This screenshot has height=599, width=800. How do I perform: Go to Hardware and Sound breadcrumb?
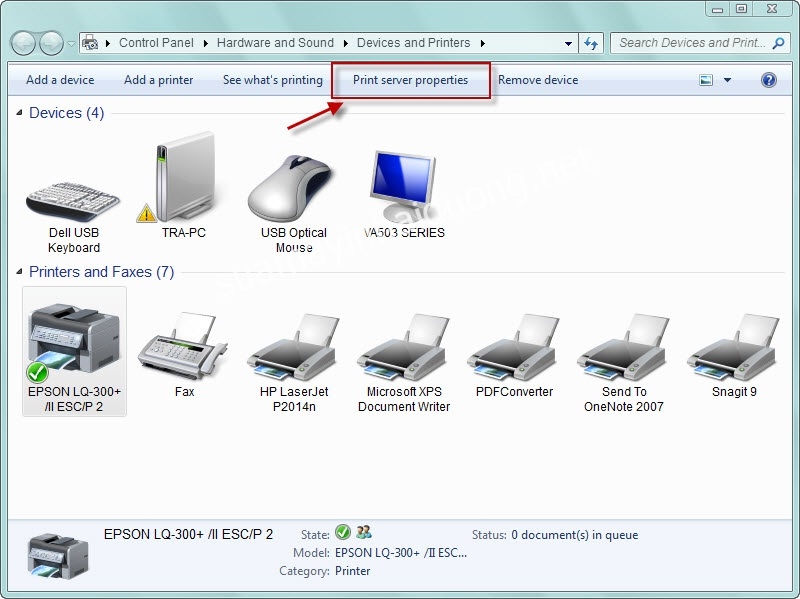tap(275, 43)
